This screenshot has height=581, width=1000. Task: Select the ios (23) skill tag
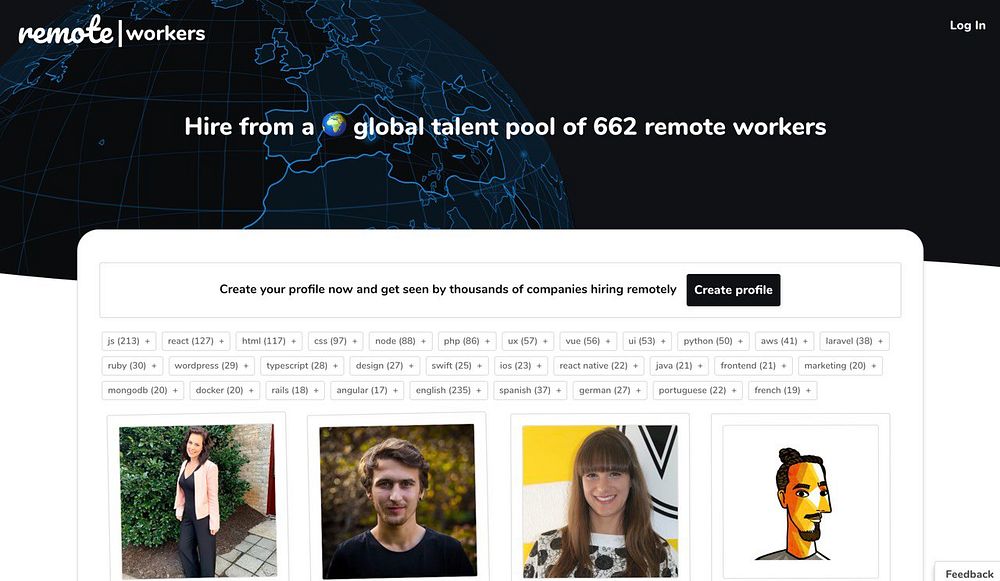click(520, 366)
